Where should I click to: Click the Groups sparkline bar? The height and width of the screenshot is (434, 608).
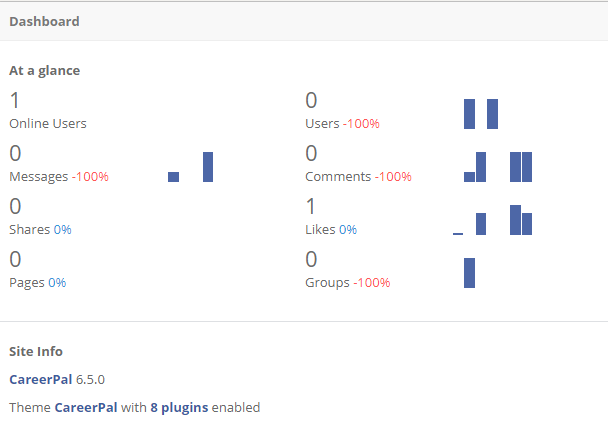[469, 273]
